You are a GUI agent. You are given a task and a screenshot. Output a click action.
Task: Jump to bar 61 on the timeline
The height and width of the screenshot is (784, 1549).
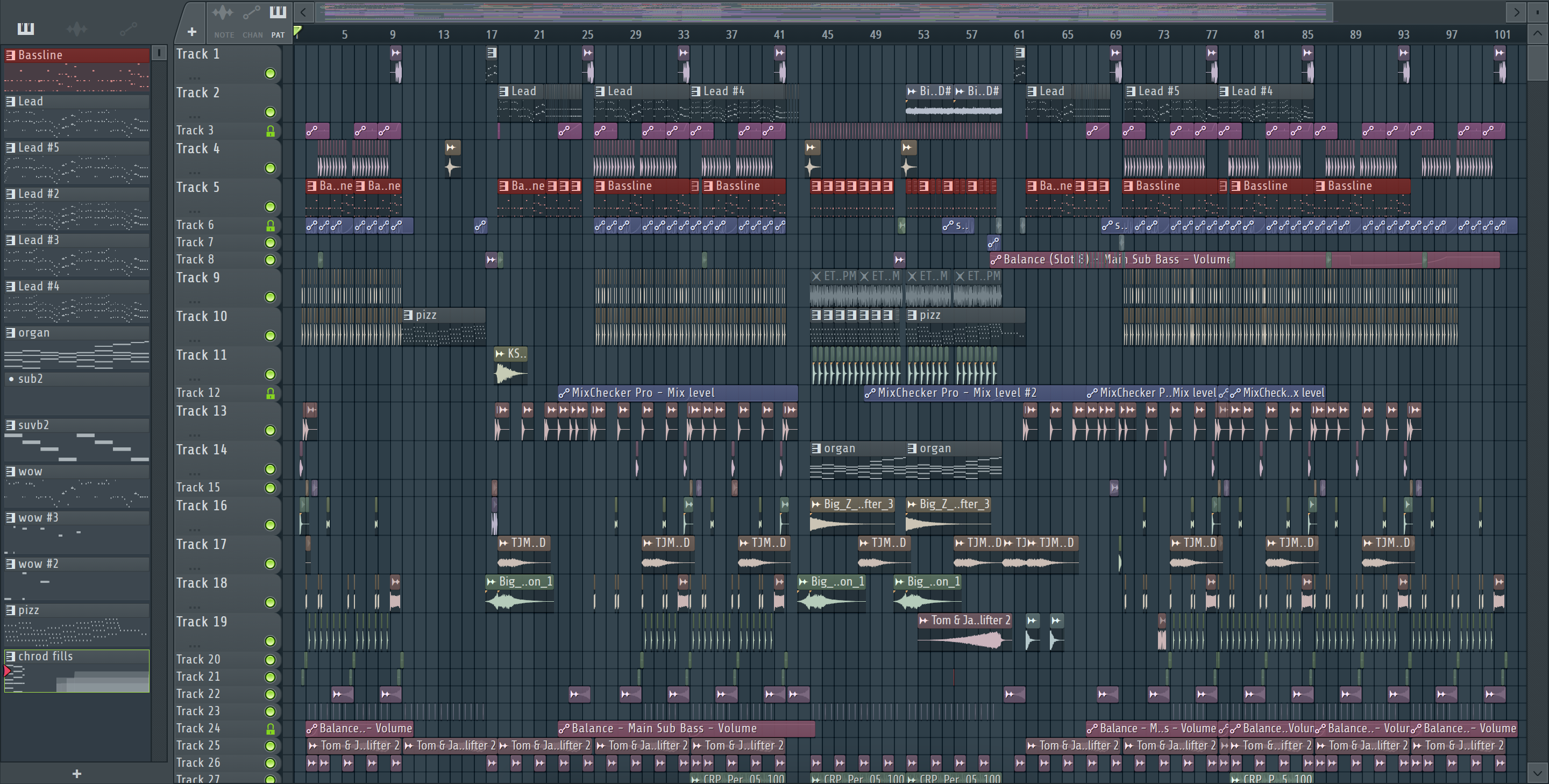1019,34
